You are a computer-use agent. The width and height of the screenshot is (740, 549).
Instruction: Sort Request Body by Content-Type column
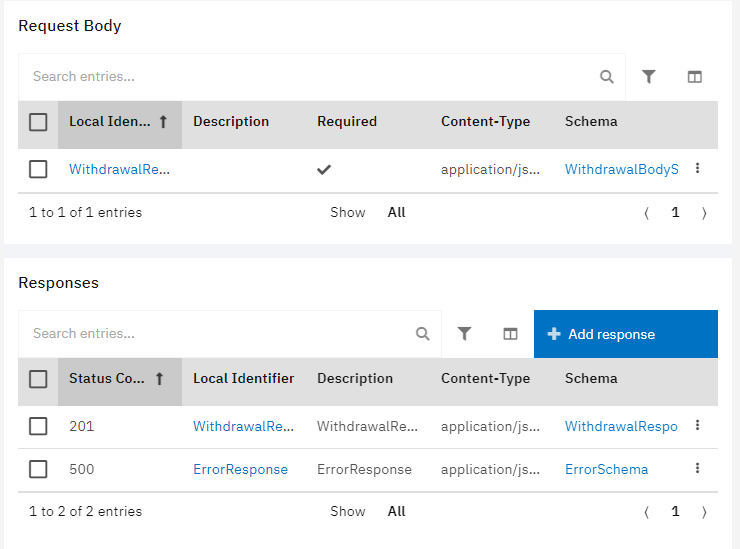(x=486, y=121)
